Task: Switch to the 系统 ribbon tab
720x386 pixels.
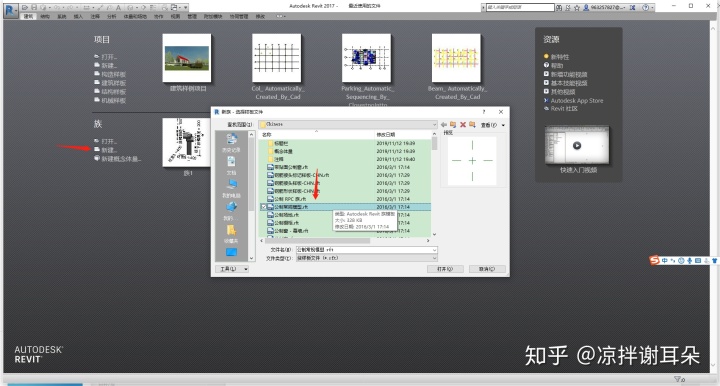Action: coord(62,17)
